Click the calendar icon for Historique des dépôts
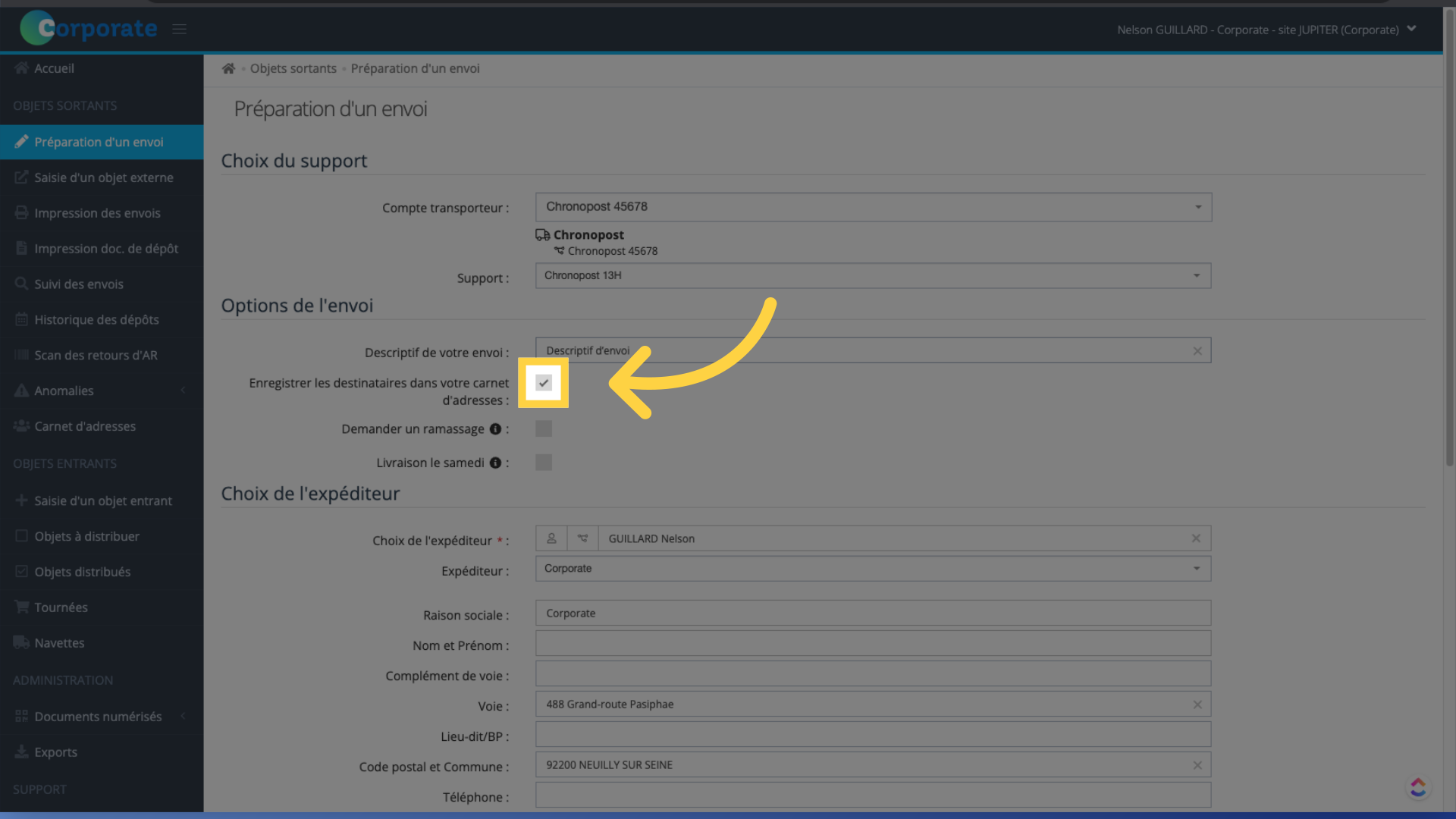This screenshot has height=819, width=1456. (22, 320)
